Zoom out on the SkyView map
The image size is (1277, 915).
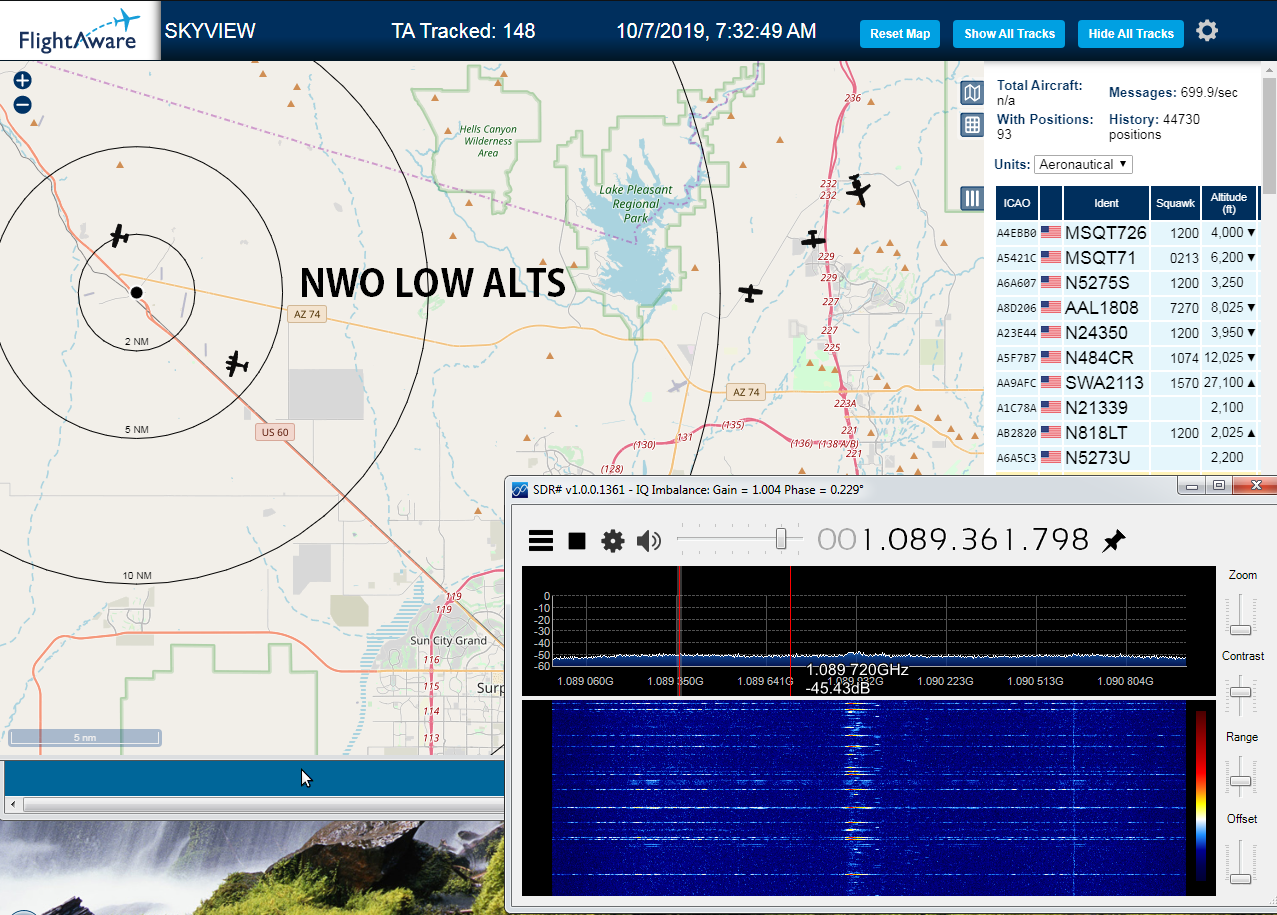pyautogui.click(x=22, y=104)
